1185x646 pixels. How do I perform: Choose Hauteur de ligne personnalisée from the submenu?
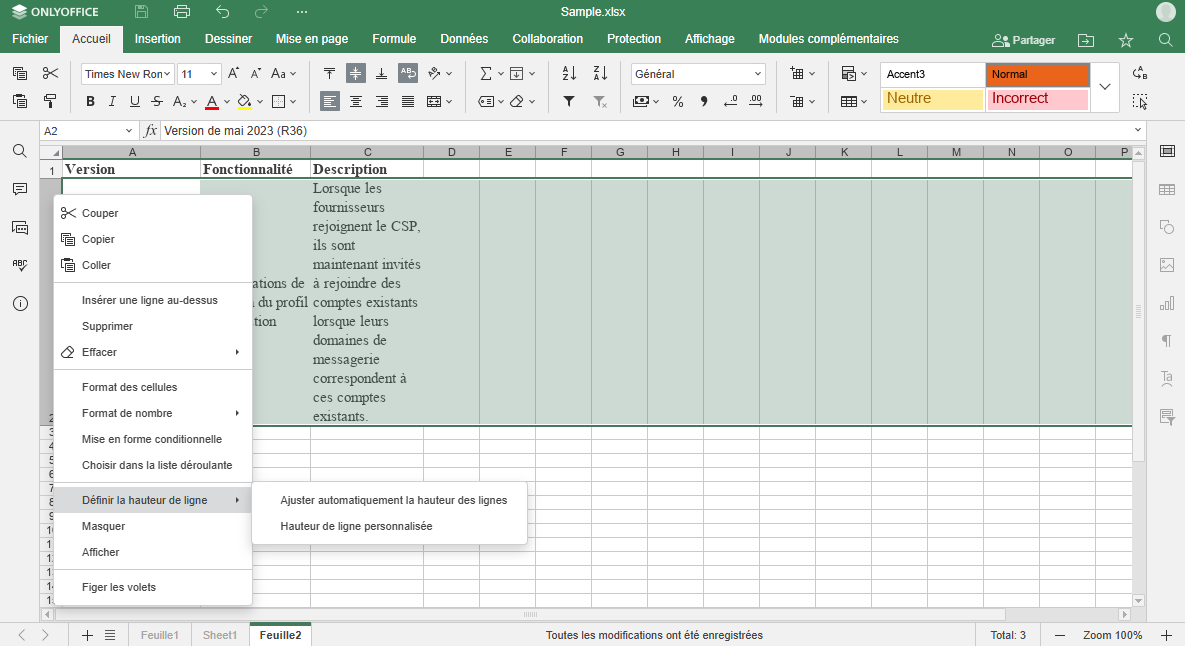[355, 525]
